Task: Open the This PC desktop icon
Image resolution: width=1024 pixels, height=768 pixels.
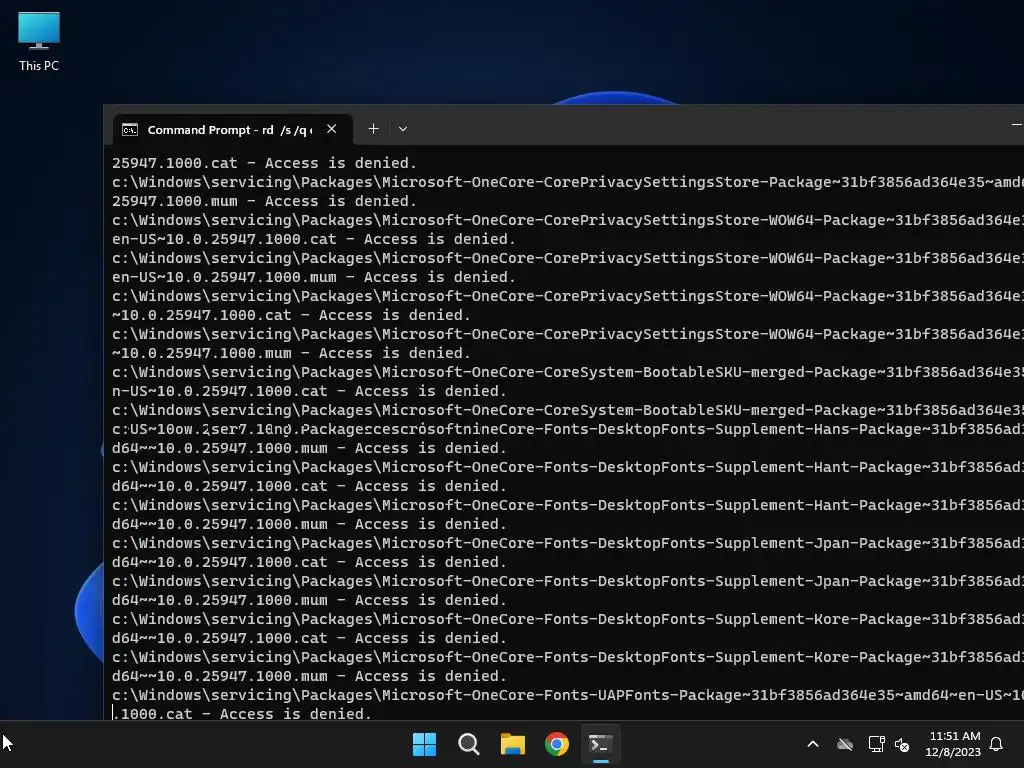Action: [x=39, y=42]
